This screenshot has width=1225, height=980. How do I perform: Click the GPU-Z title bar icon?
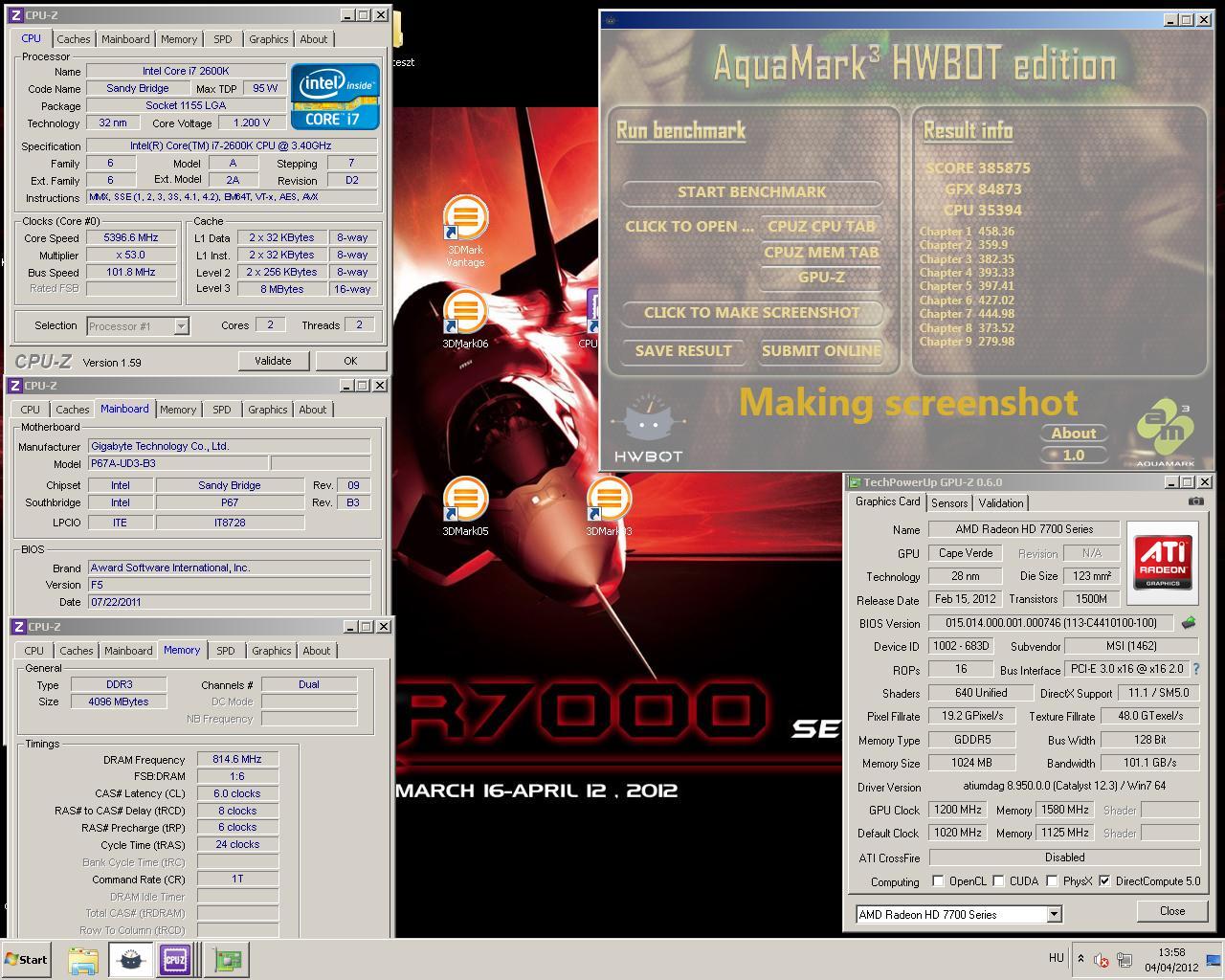[856, 482]
